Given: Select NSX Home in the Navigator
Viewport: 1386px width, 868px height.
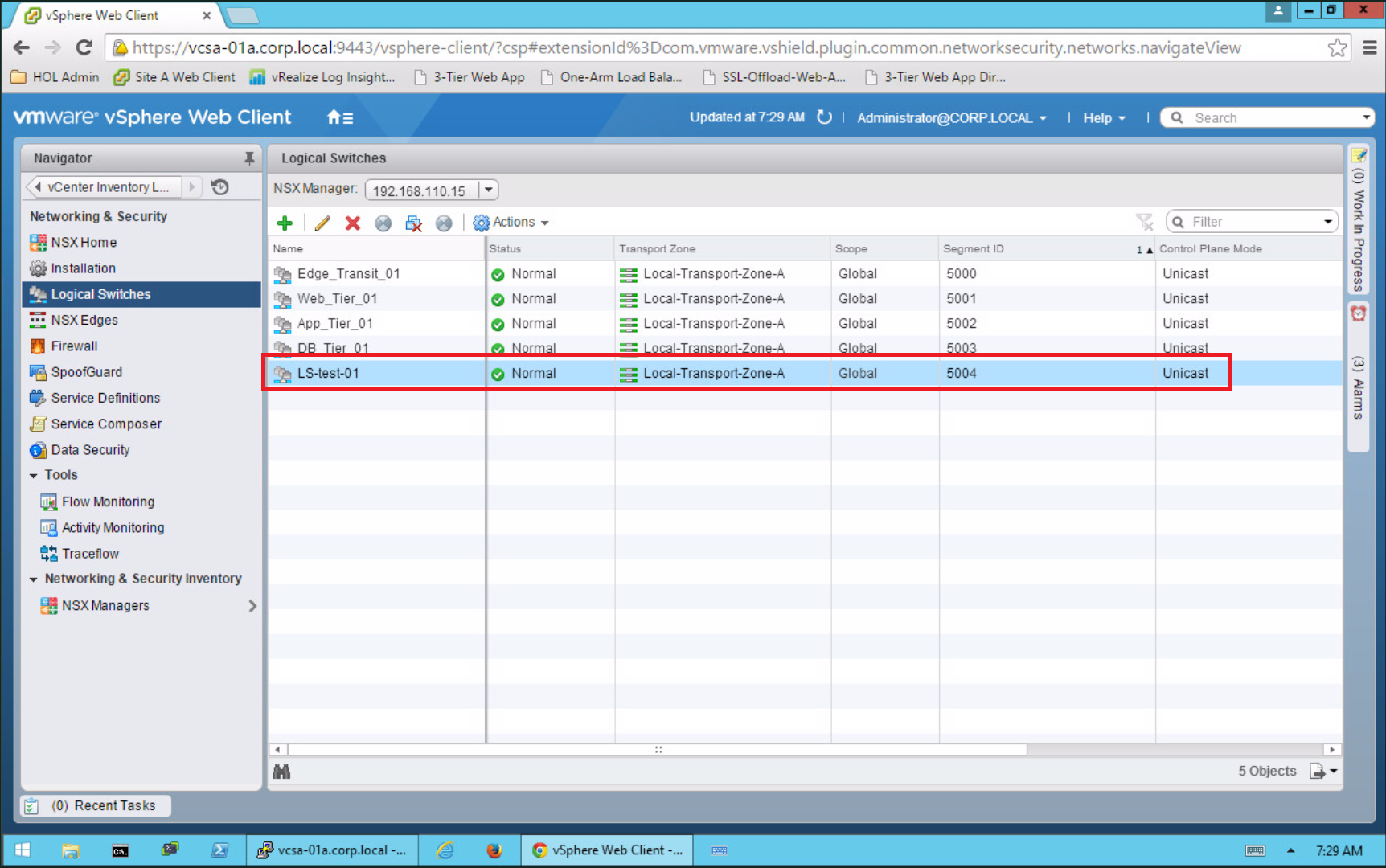Looking at the screenshot, I should (84, 242).
